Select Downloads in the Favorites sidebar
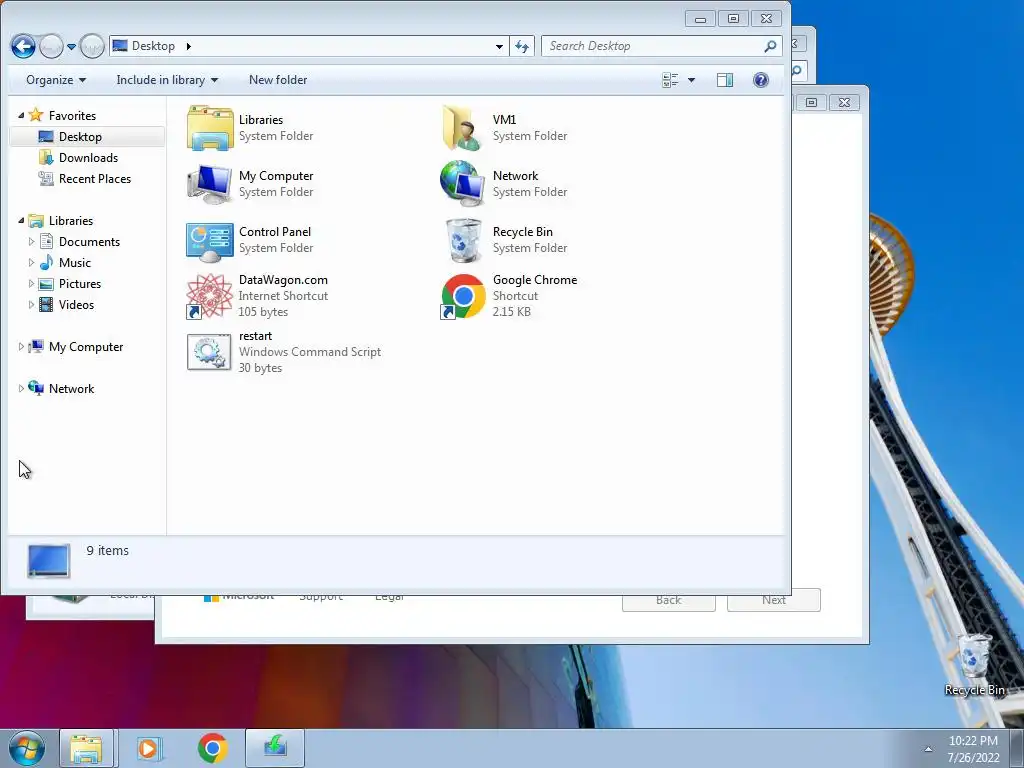 coord(87,157)
